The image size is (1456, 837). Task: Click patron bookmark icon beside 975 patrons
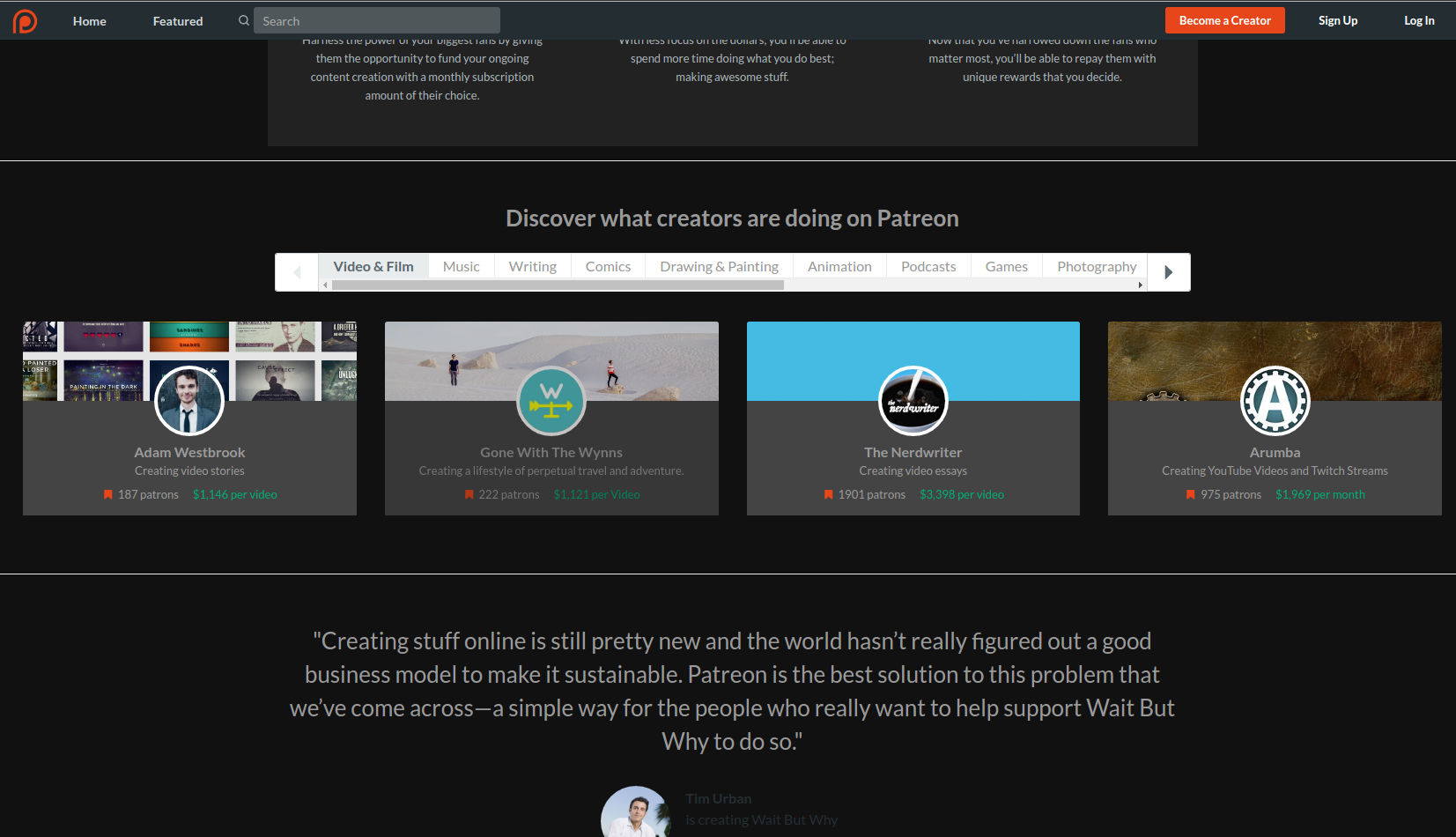[1191, 495]
